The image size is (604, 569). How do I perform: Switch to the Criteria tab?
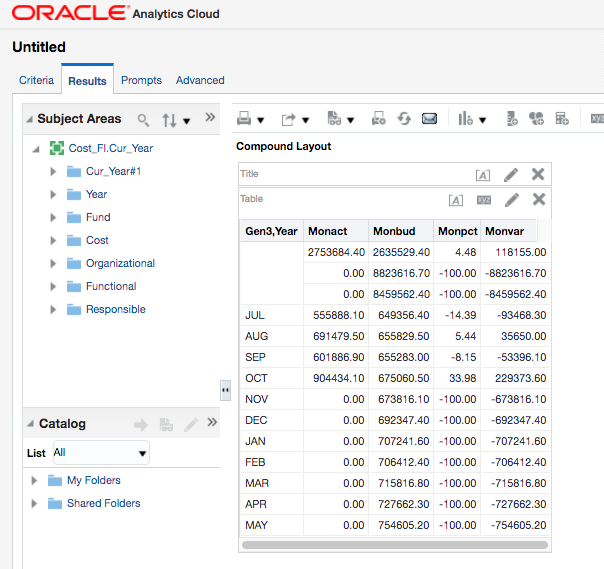37,80
